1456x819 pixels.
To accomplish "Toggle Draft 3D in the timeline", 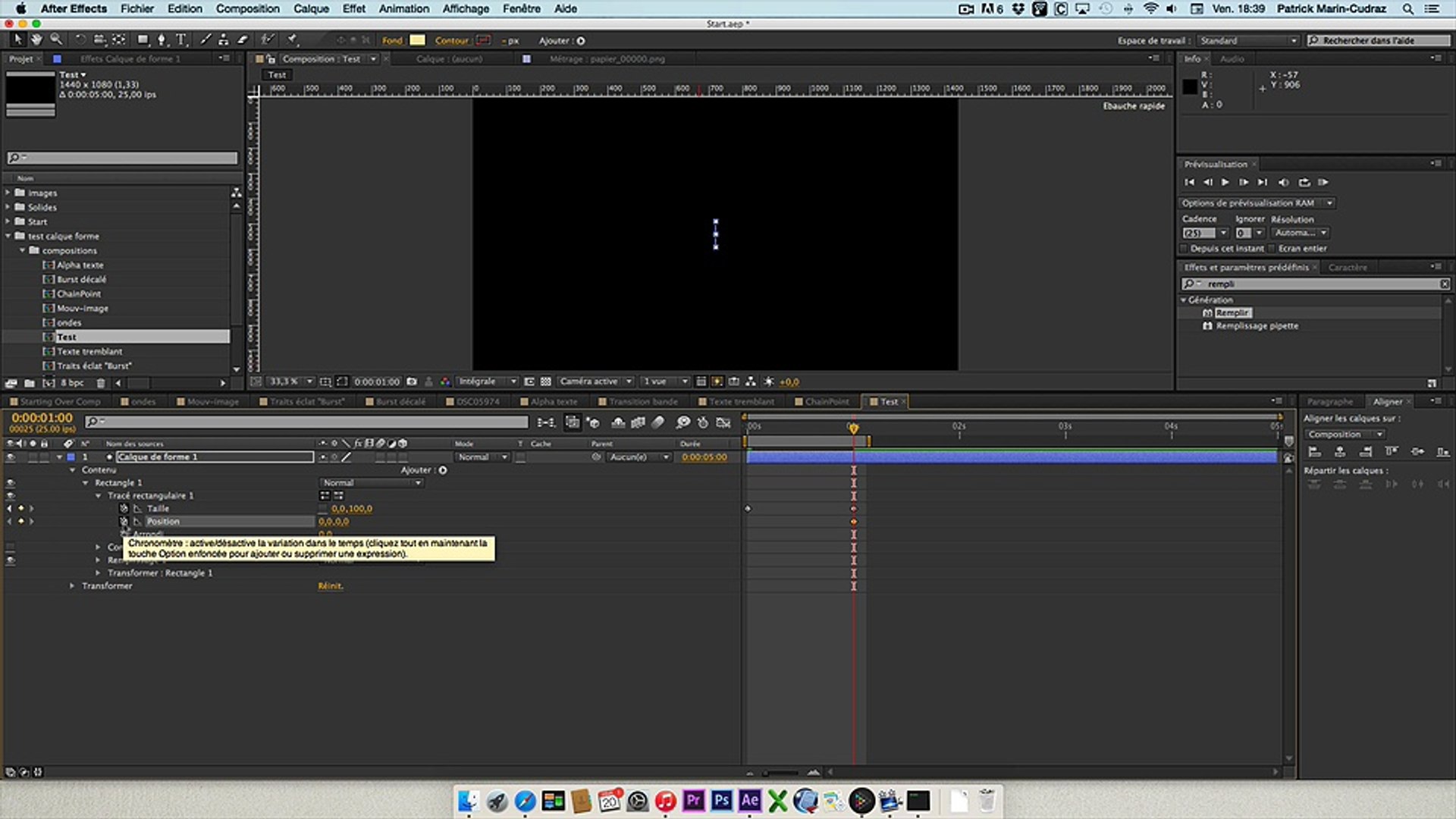I will point(594,422).
